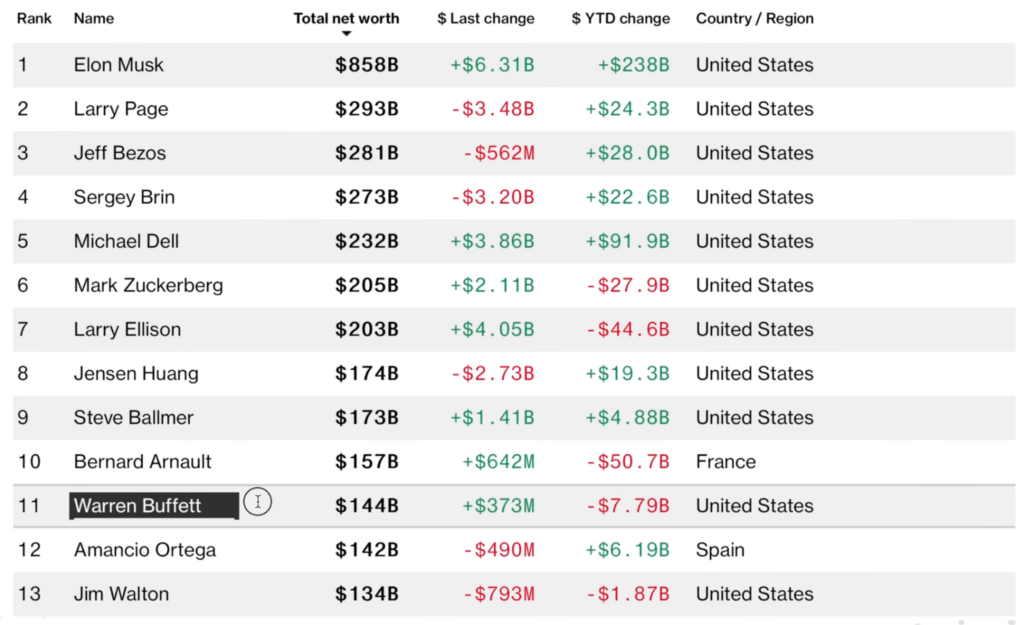Select the Jeff Bezos row name
1024x625 pixels.
point(120,153)
